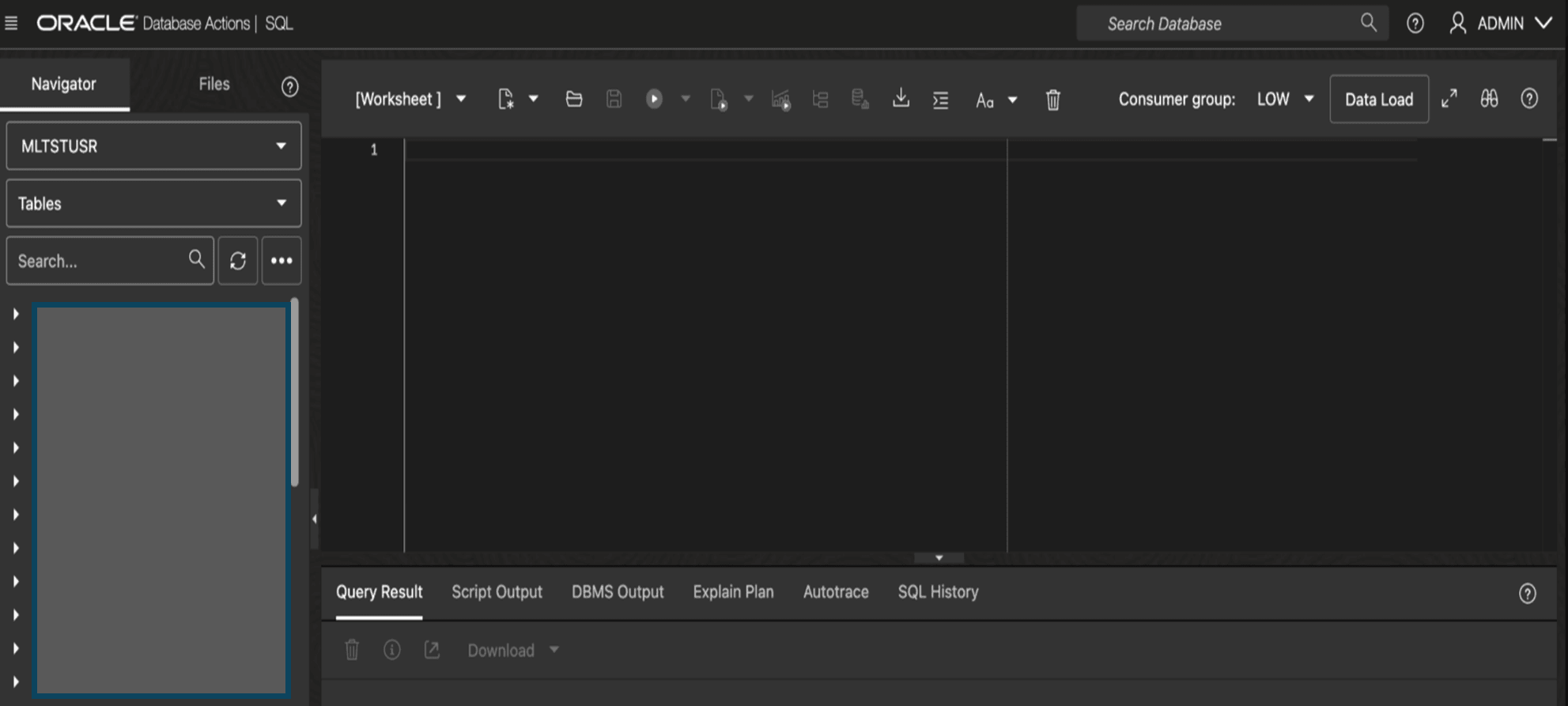This screenshot has width=1568, height=706.
Task: Clear the worksheet with the toolbar trash icon
Action: tap(1052, 100)
